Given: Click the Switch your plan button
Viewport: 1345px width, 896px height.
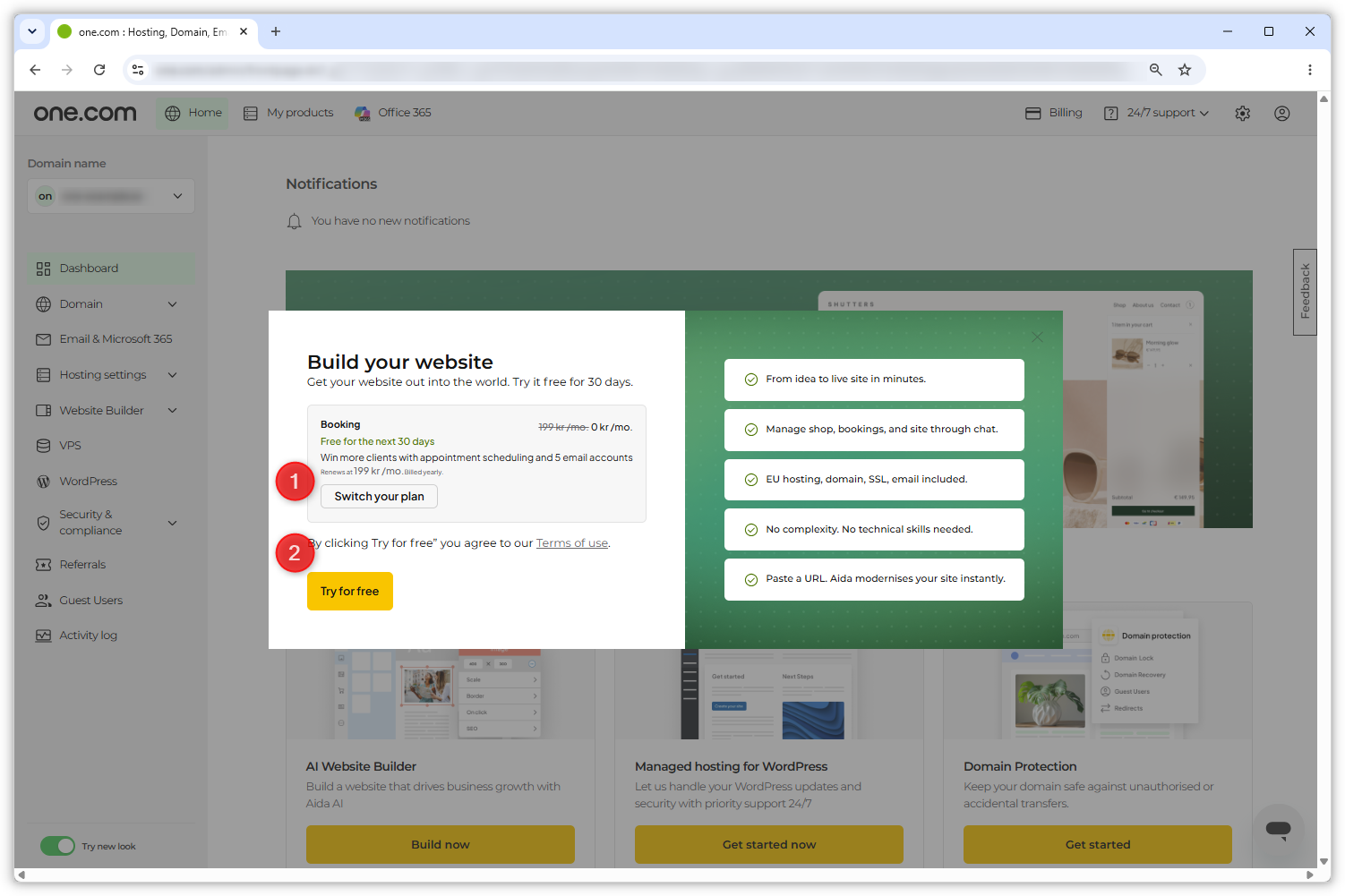Looking at the screenshot, I should 380,497.
